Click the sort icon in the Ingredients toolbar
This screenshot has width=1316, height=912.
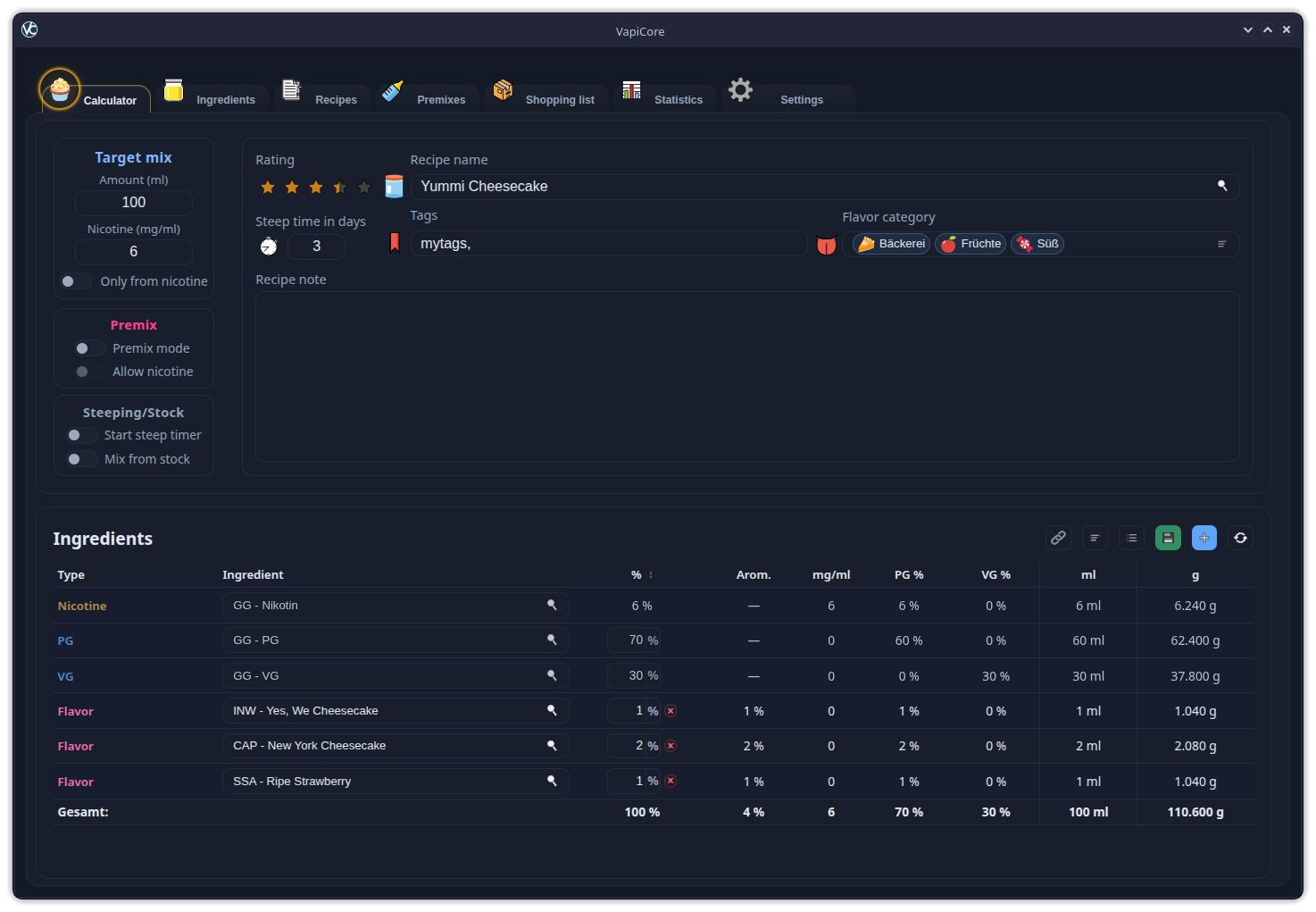(x=1095, y=538)
